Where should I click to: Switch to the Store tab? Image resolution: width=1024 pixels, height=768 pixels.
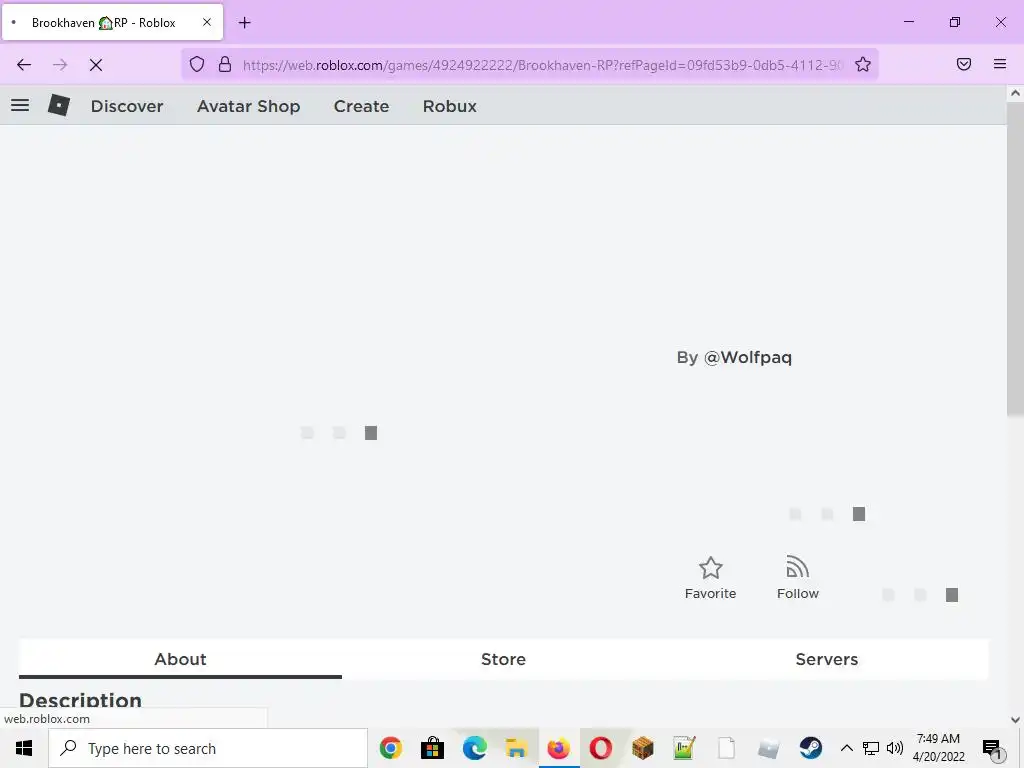pyautogui.click(x=503, y=659)
